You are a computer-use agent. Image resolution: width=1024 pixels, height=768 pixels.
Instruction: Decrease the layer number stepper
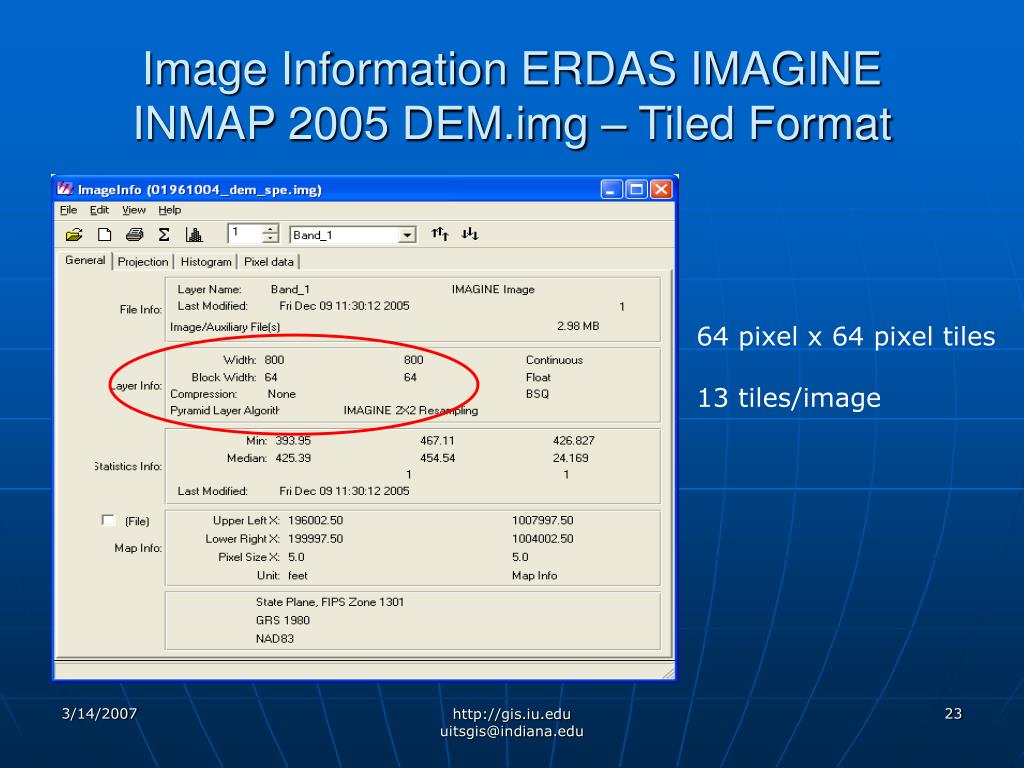tap(270, 238)
